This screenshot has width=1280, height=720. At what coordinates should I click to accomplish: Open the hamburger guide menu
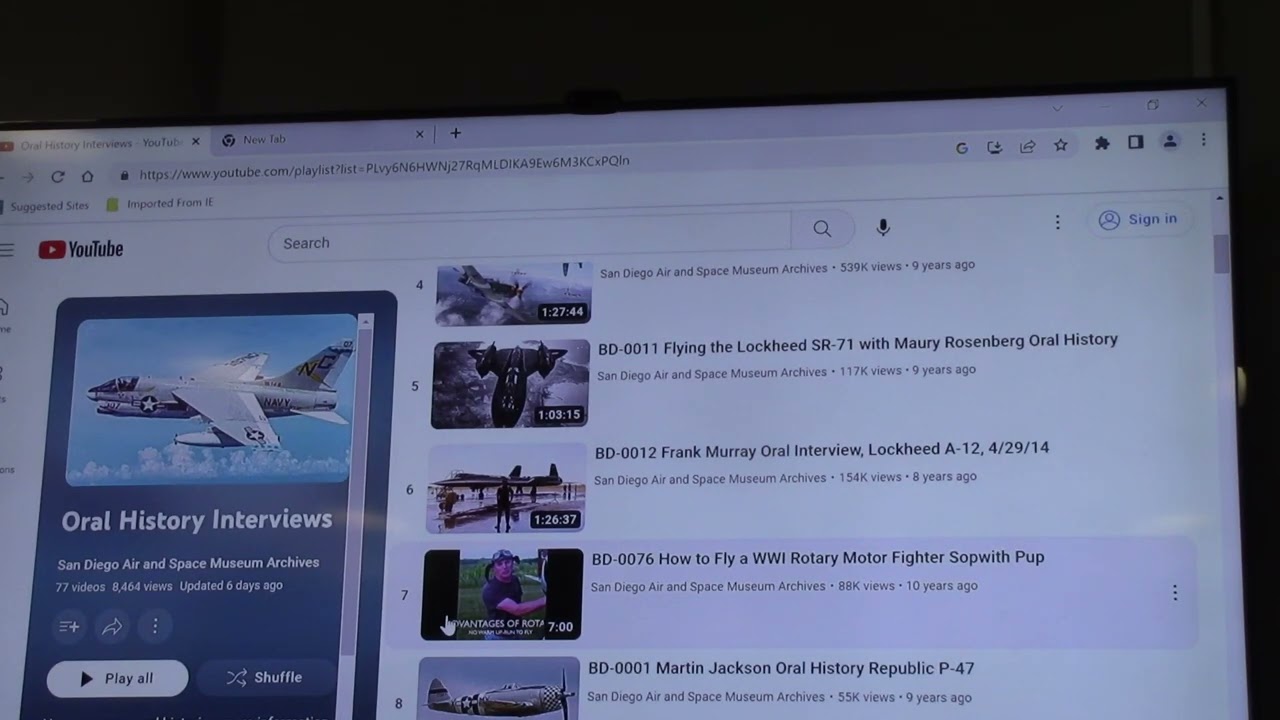[7, 250]
